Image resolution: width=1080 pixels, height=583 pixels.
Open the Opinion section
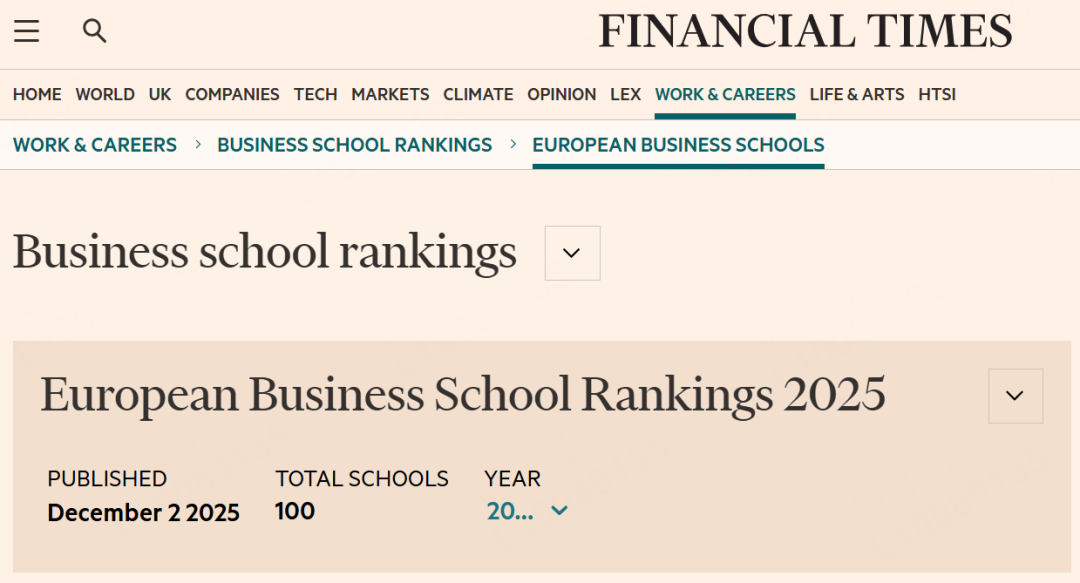click(x=561, y=94)
